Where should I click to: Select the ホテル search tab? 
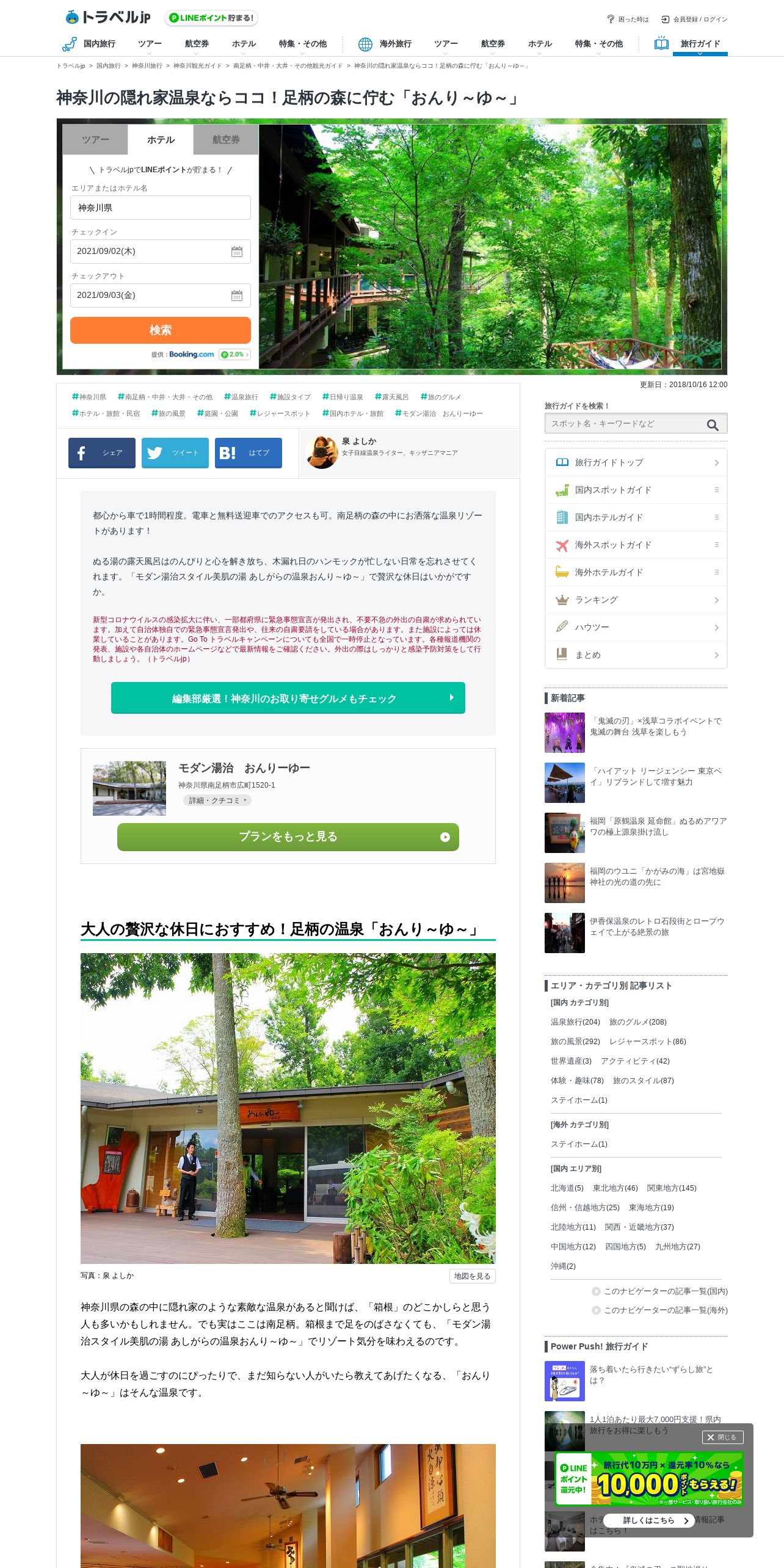pos(161,140)
